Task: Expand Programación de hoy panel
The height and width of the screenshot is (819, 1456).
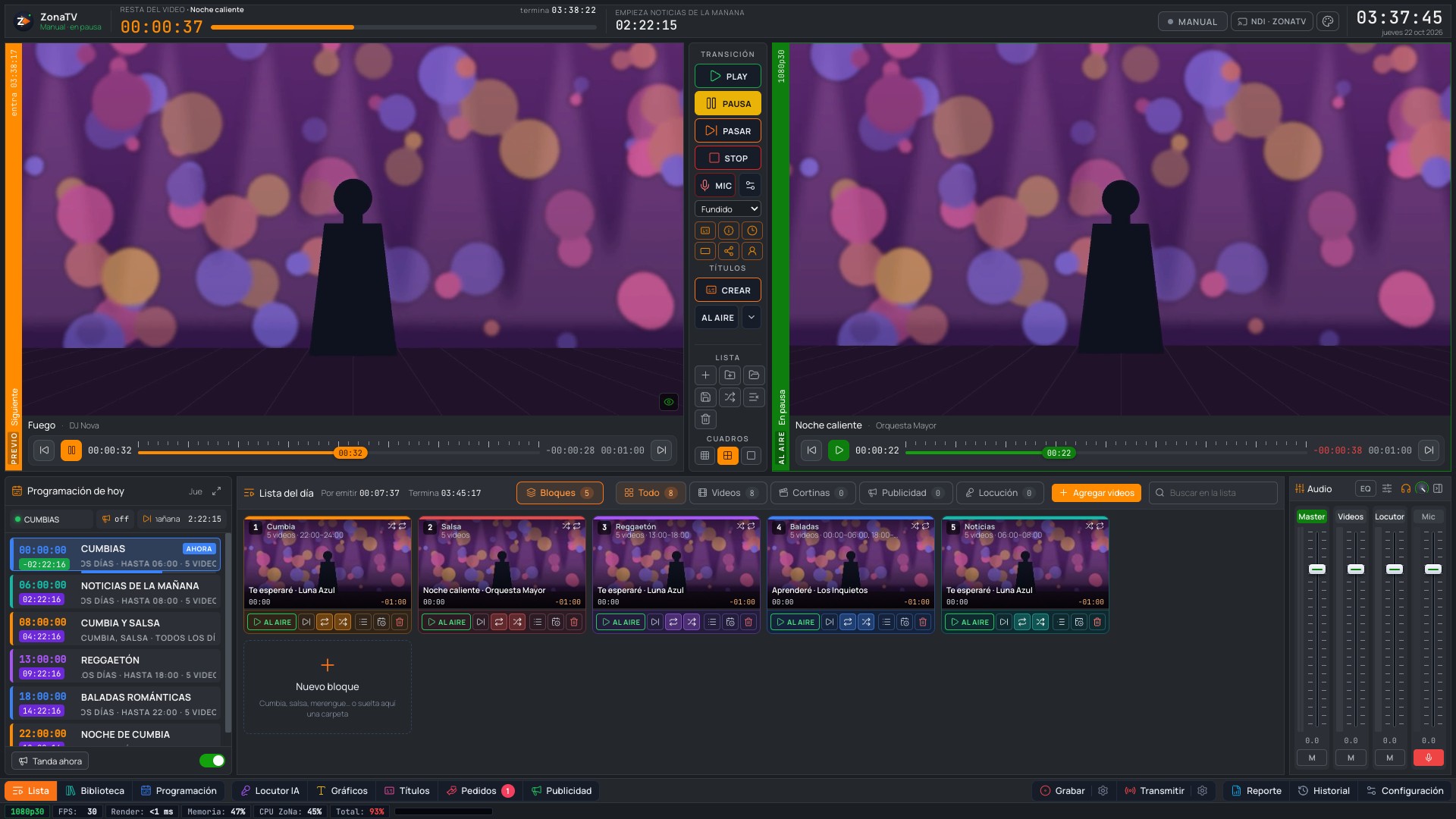Action: pos(217,491)
